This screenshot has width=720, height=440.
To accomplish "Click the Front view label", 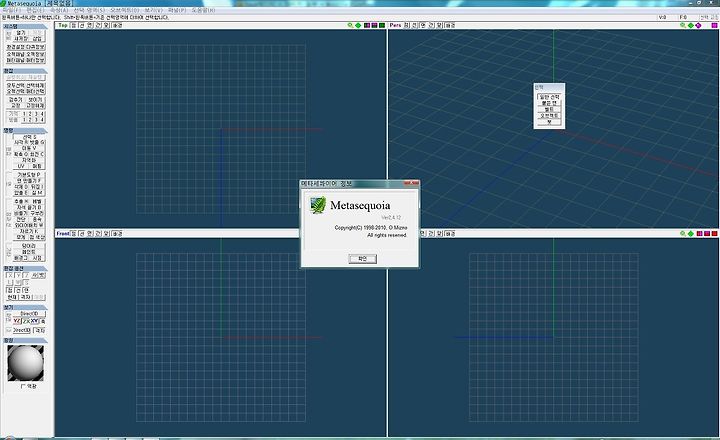I will pos(62,234).
